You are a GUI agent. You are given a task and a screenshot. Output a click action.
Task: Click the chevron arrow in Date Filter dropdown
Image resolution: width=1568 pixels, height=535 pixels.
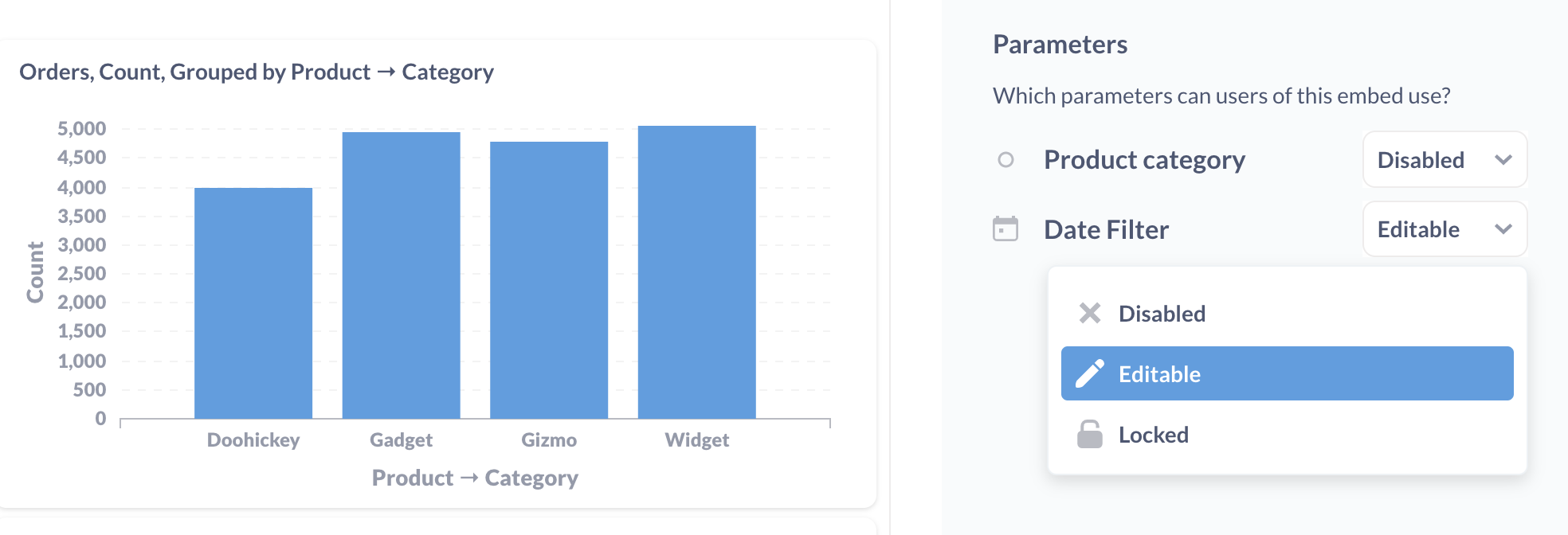[1503, 229]
